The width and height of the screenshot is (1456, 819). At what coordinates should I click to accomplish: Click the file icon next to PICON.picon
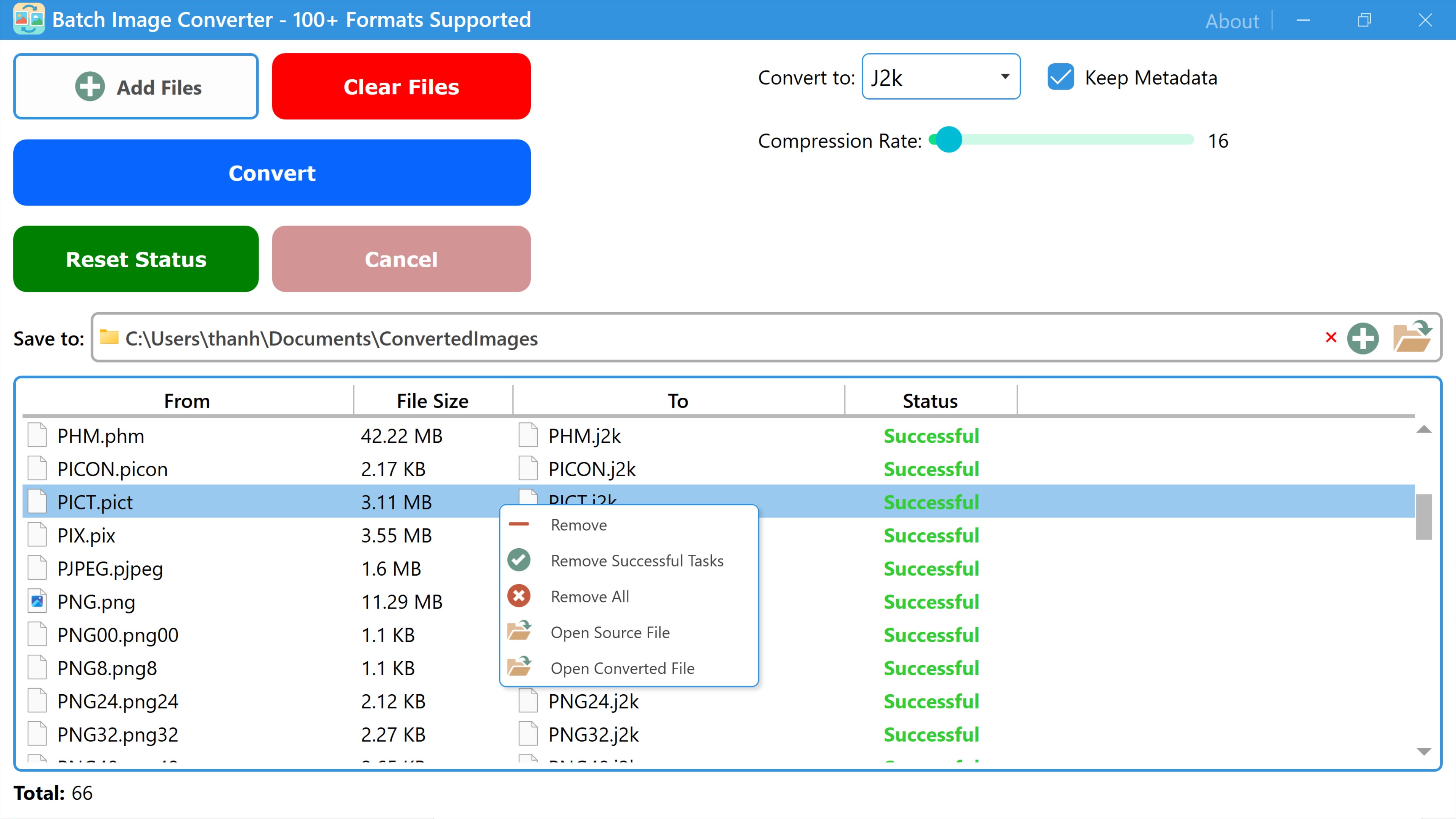coord(37,469)
